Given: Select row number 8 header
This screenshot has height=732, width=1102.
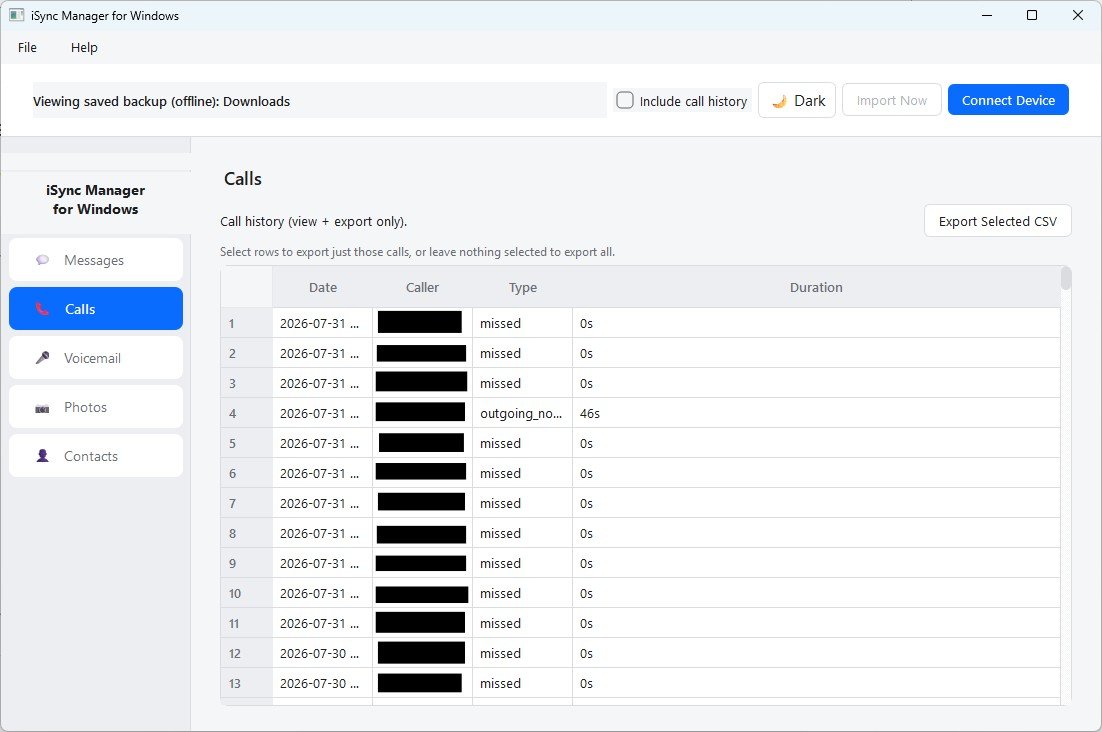Looking at the screenshot, I should (x=247, y=533).
